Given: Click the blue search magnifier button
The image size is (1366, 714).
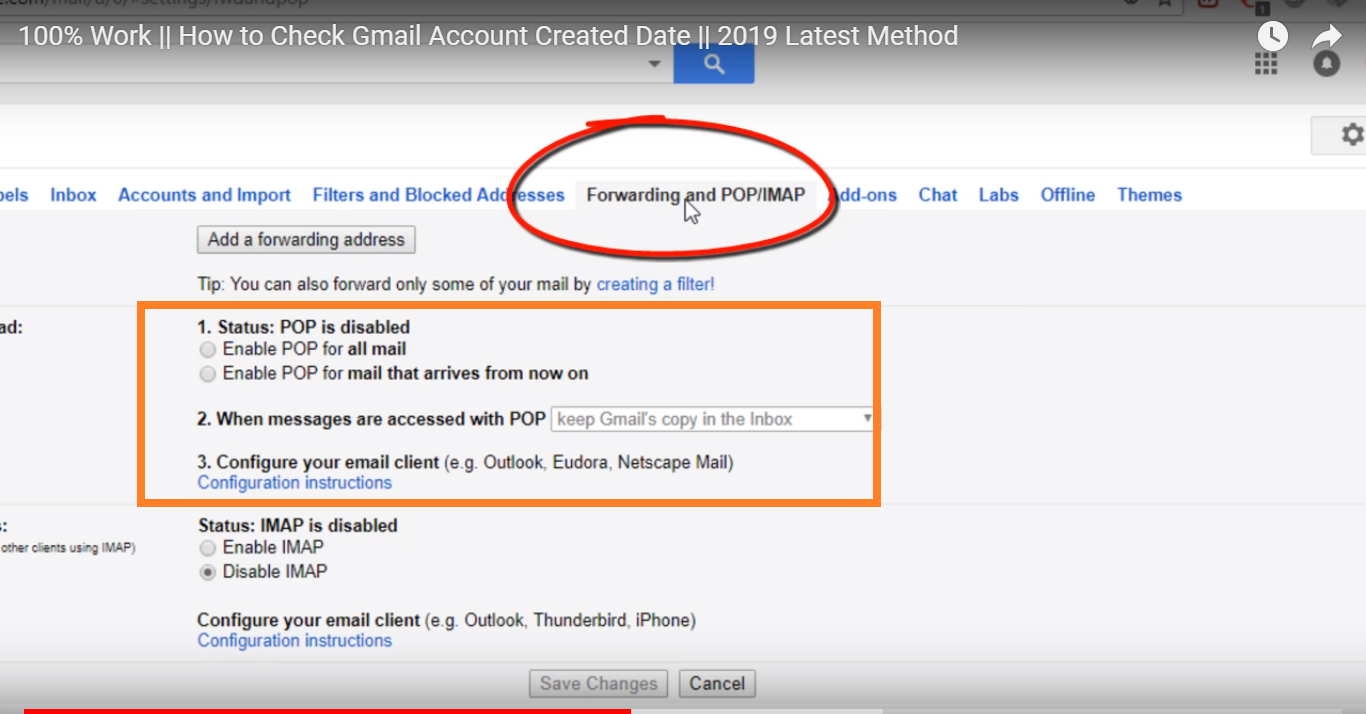Looking at the screenshot, I should click(713, 64).
